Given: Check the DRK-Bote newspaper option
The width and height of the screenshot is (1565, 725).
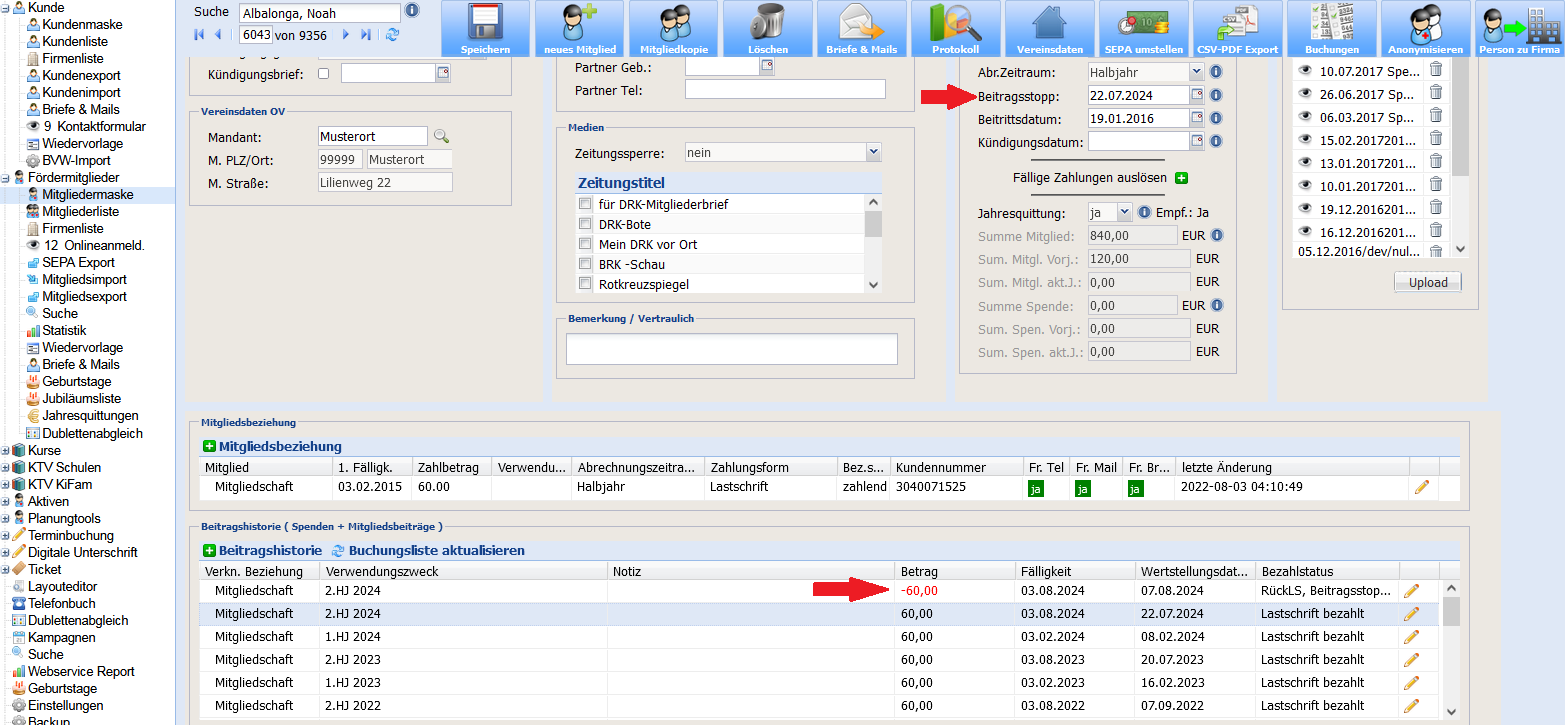Looking at the screenshot, I should [x=585, y=224].
